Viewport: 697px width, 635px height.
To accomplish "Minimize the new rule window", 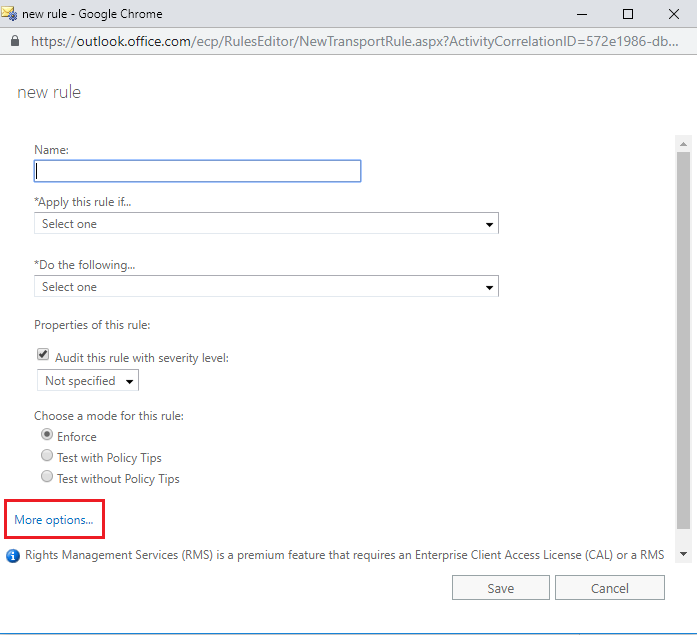I will [581, 14].
